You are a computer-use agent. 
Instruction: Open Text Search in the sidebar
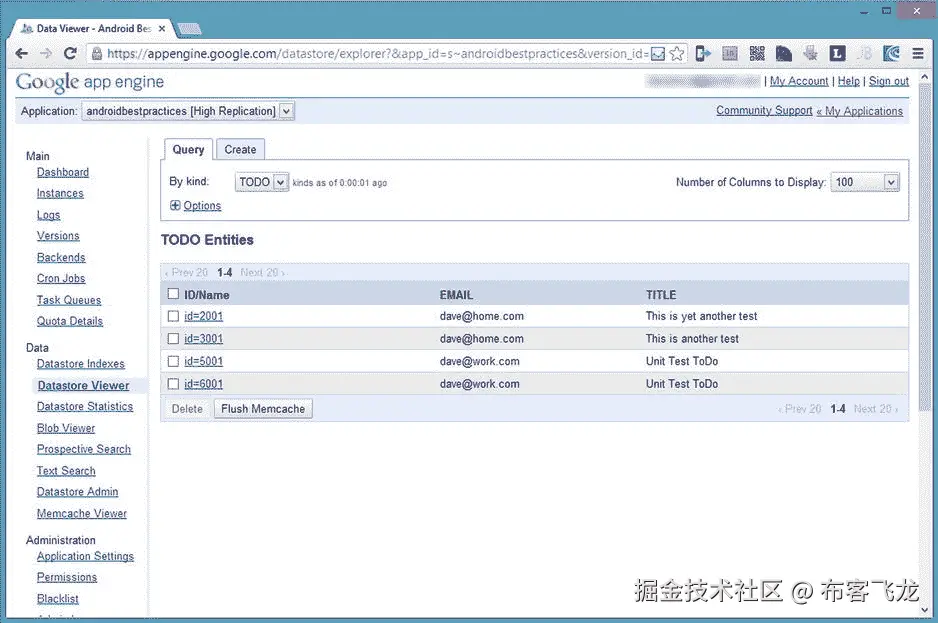tap(66, 470)
